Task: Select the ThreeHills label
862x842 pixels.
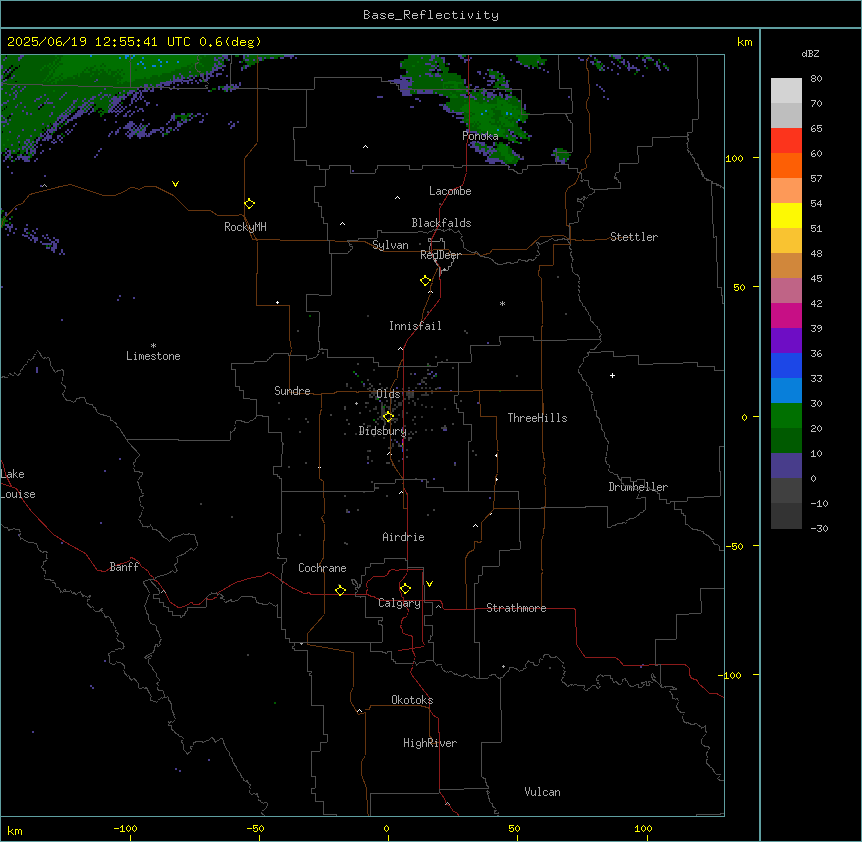Action: 537,418
